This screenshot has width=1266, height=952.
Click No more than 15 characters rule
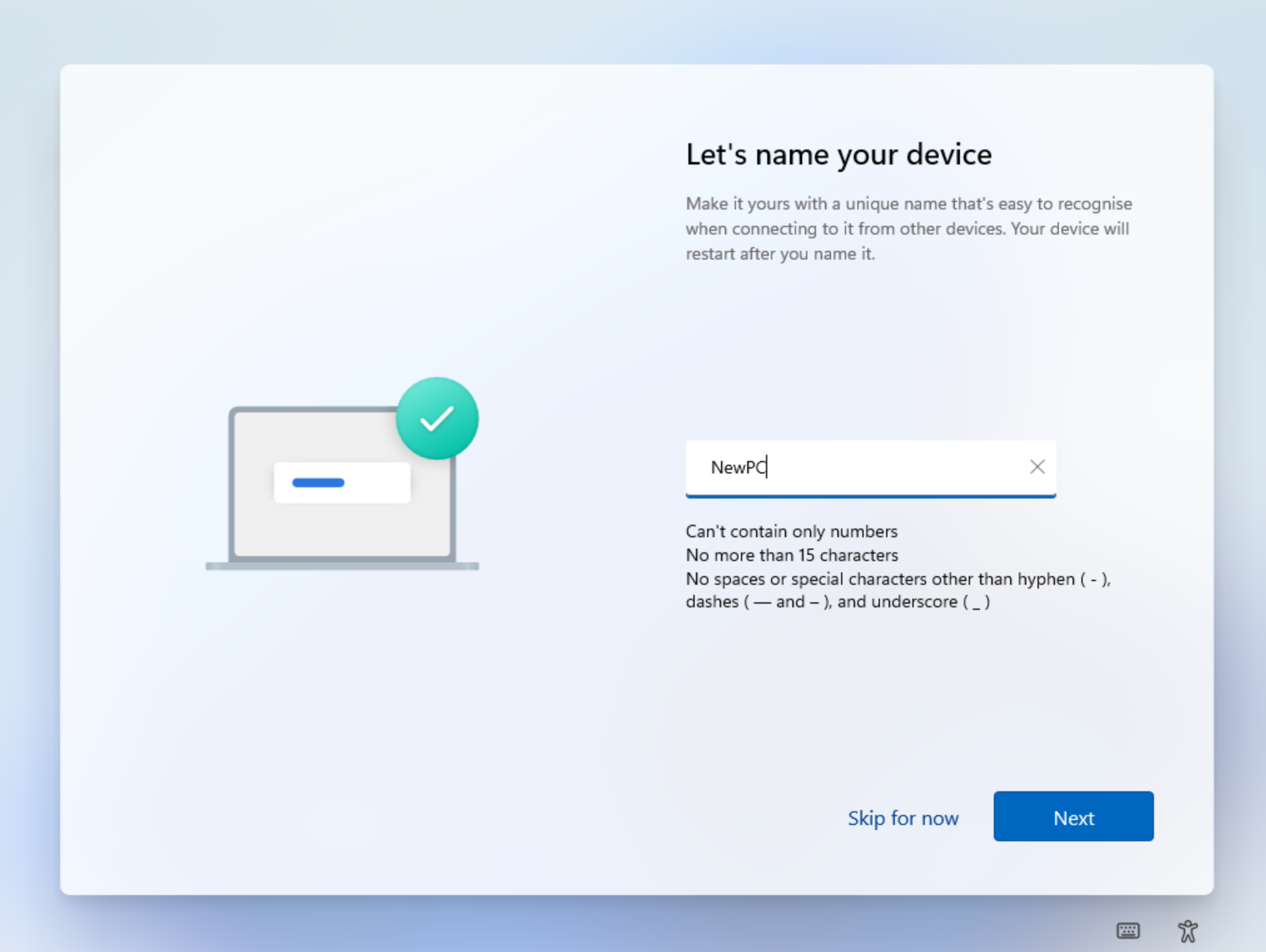tap(791, 555)
